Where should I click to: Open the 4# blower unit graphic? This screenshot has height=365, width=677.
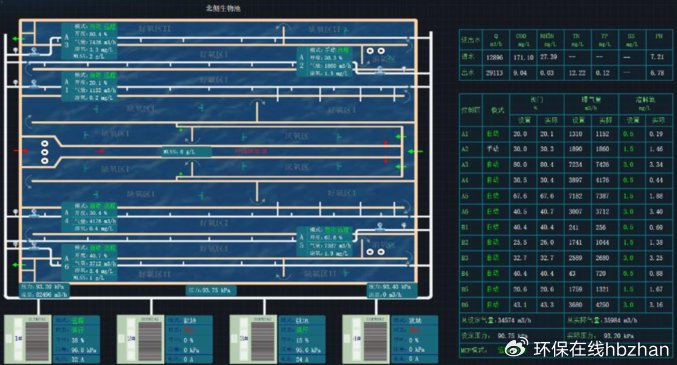click(x=366, y=339)
